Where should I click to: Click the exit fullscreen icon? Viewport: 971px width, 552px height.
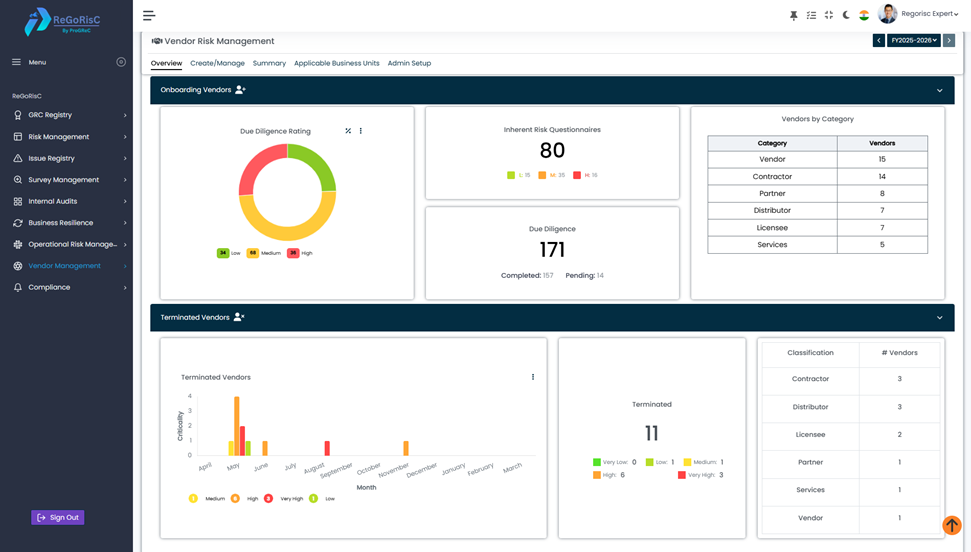pyautogui.click(x=828, y=15)
